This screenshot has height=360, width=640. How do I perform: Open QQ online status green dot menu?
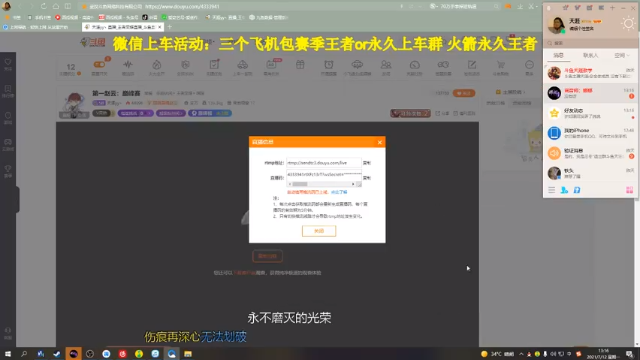pyautogui.click(x=564, y=31)
